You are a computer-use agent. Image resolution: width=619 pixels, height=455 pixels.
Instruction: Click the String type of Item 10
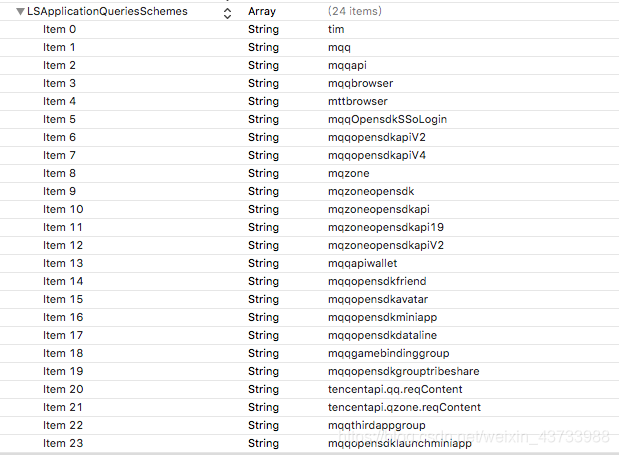point(263,210)
